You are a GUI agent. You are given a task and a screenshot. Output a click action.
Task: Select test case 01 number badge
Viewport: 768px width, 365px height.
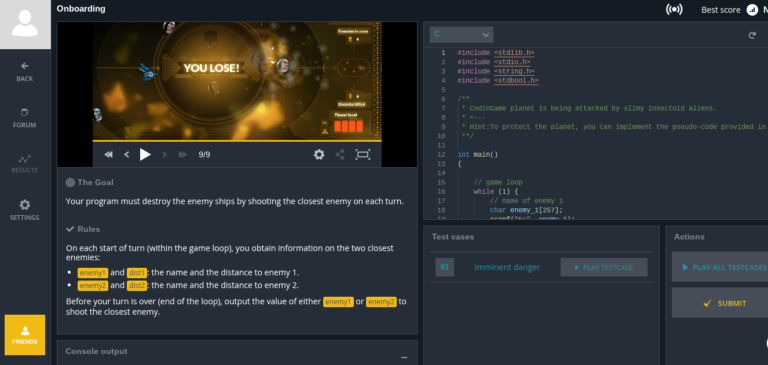pos(445,267)
